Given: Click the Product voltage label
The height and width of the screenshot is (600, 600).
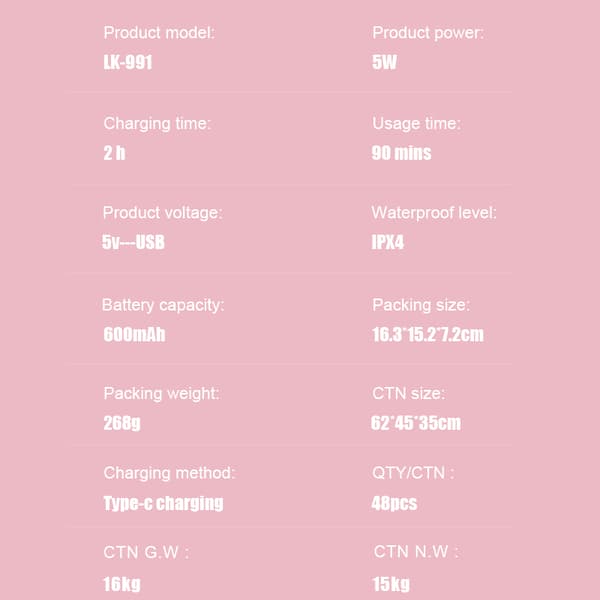Looking at the screenshot, I should click(162, 213).
